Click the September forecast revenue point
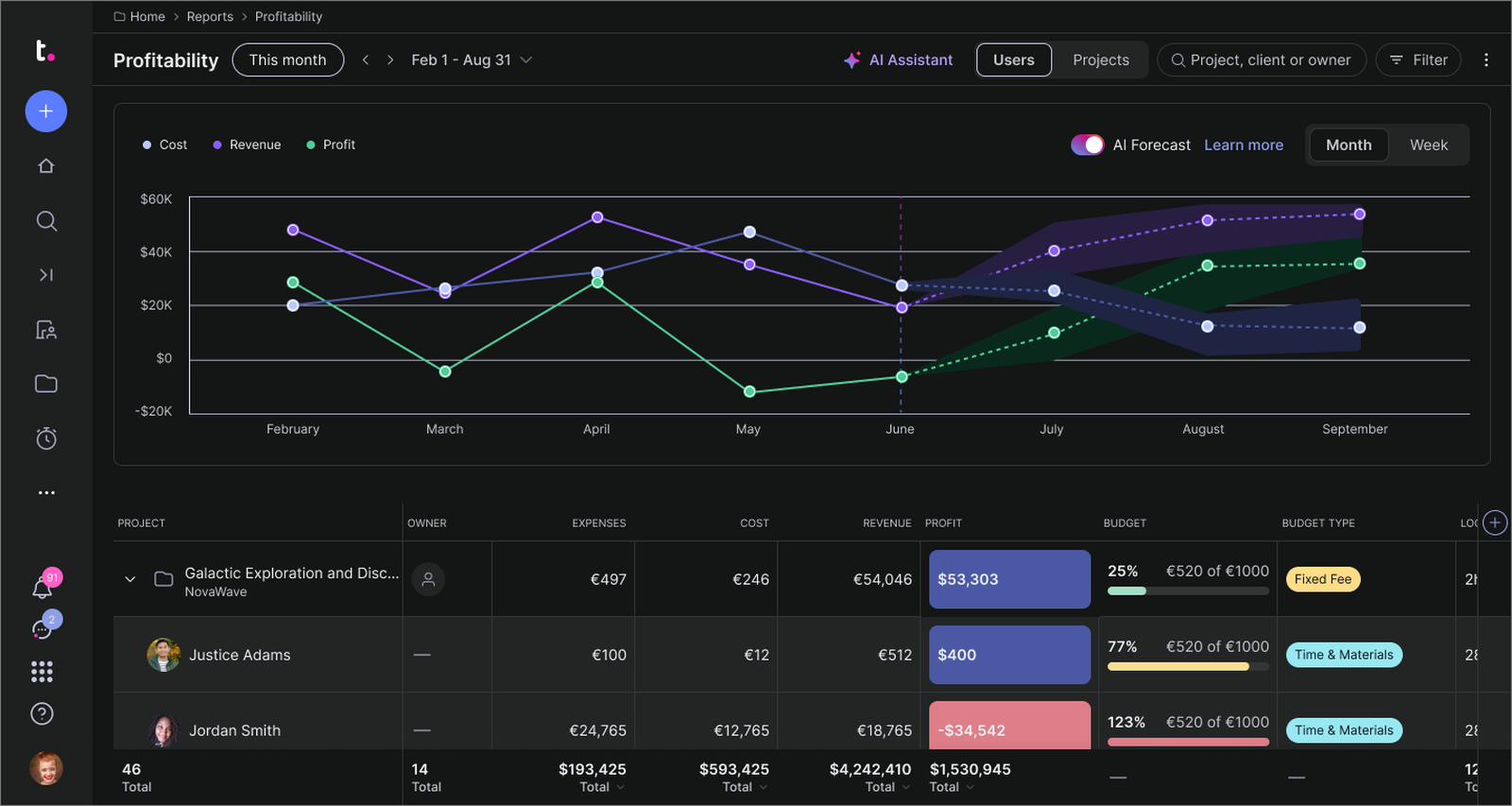Viewport: 1512px width, 806px height. [1360, 214]
